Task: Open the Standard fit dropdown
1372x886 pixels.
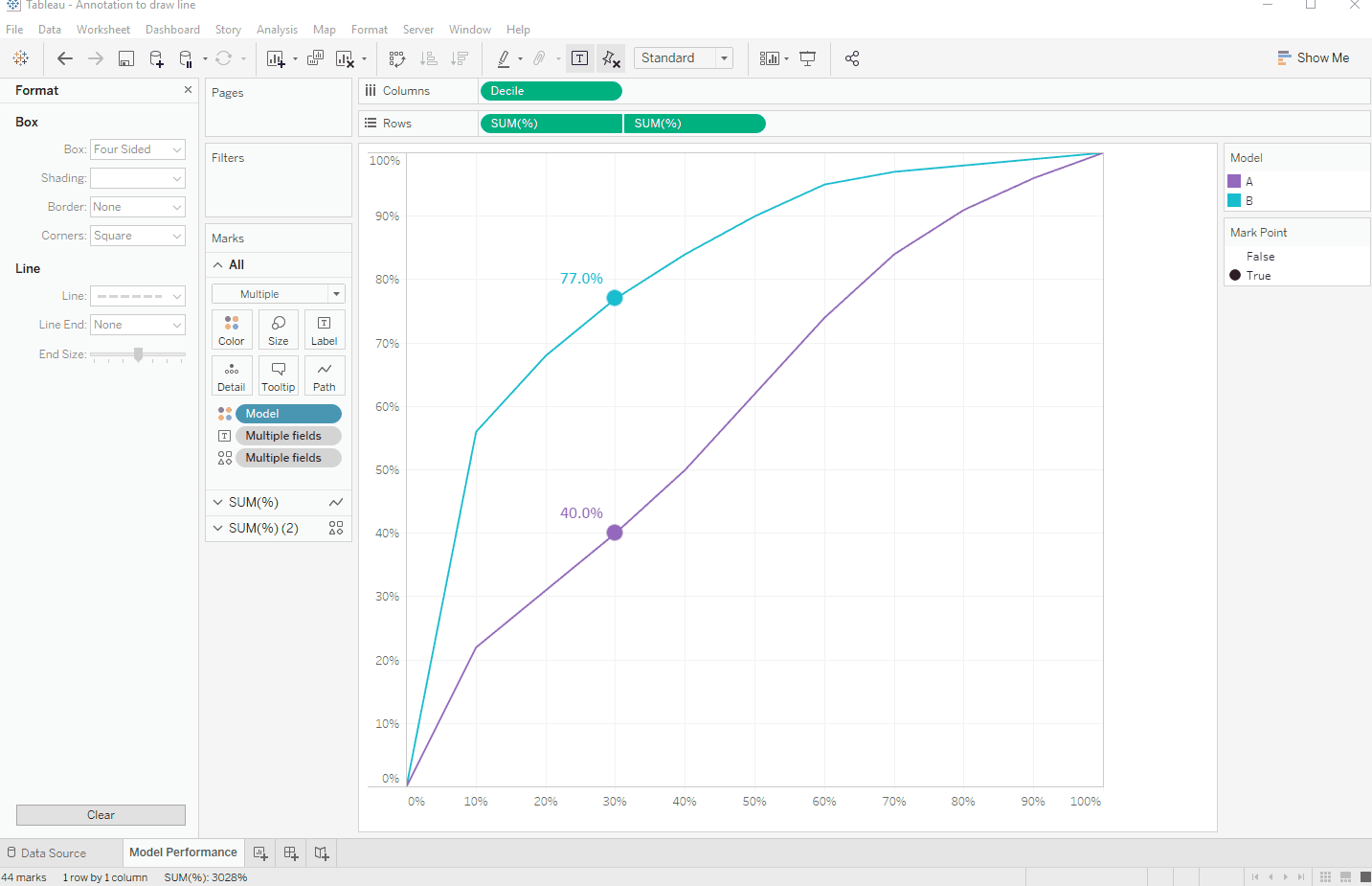Action: click(683, 58)
